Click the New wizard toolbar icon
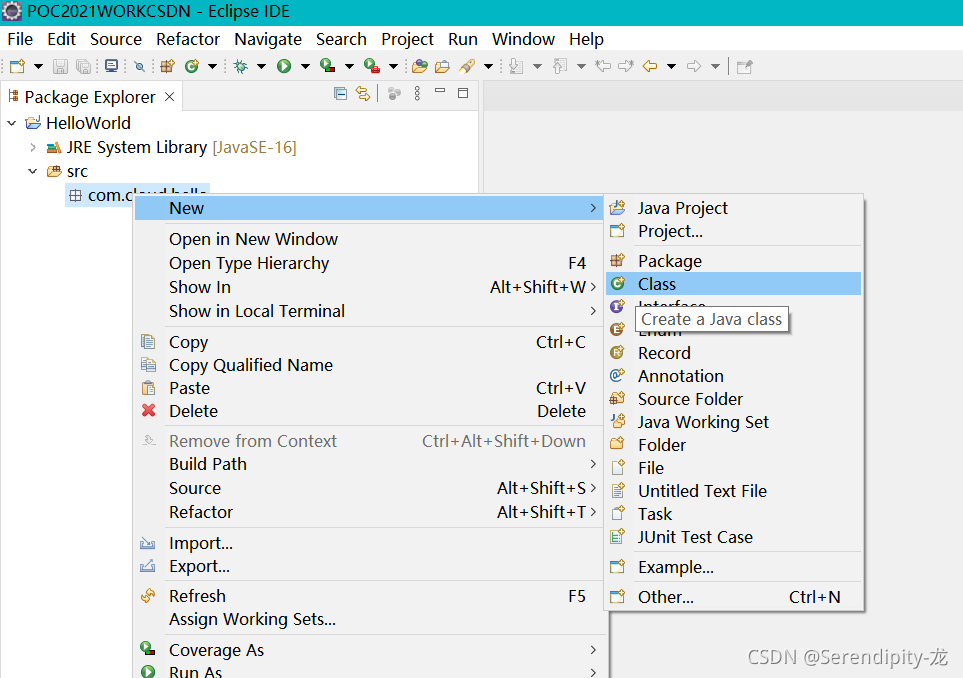Screen dimensions: 963x678 pyautogui.click(x=17, y=66)
